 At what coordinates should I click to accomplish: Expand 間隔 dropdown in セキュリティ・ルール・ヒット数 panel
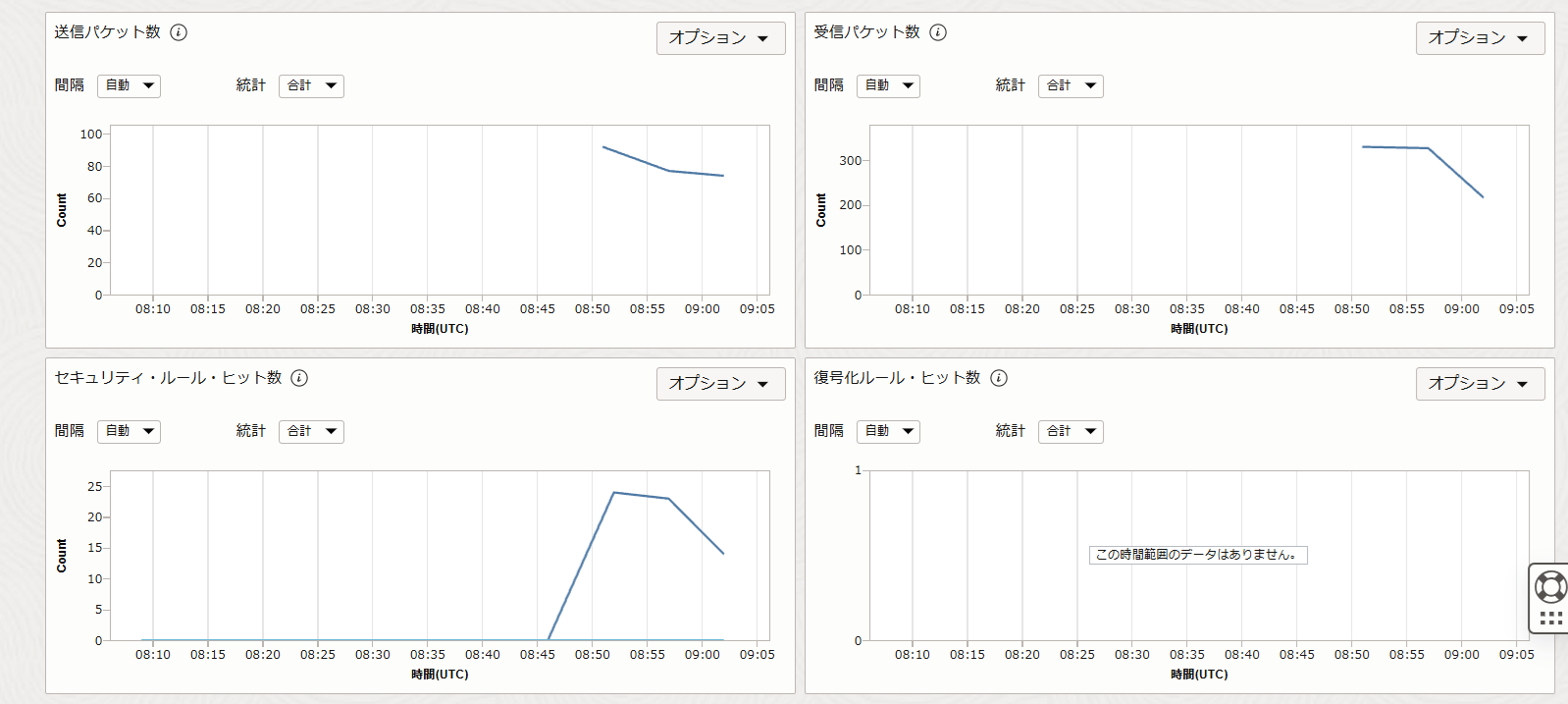[129, 432]
